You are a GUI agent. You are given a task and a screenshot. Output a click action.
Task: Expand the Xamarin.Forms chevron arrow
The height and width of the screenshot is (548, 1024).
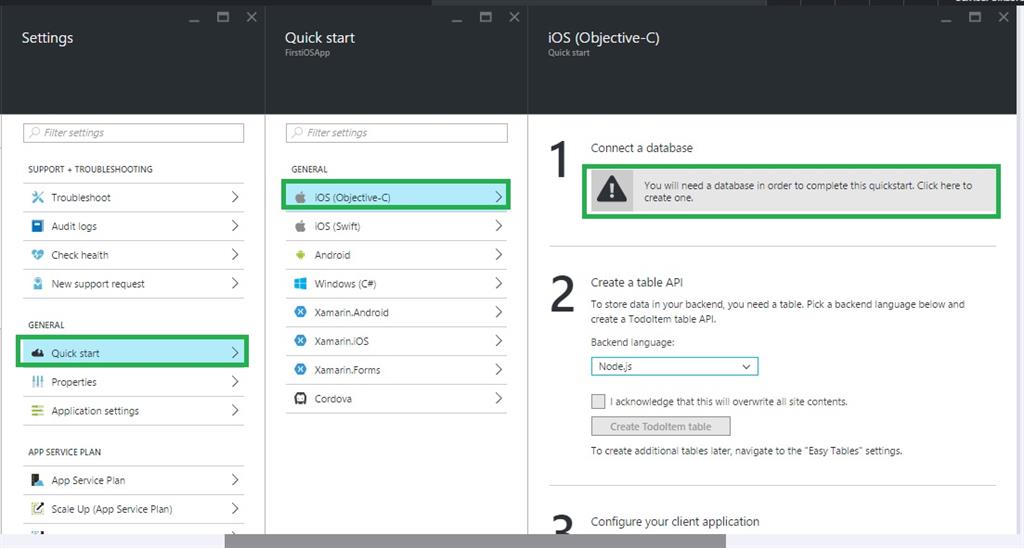pyautogui.click(x=498, y=370)
